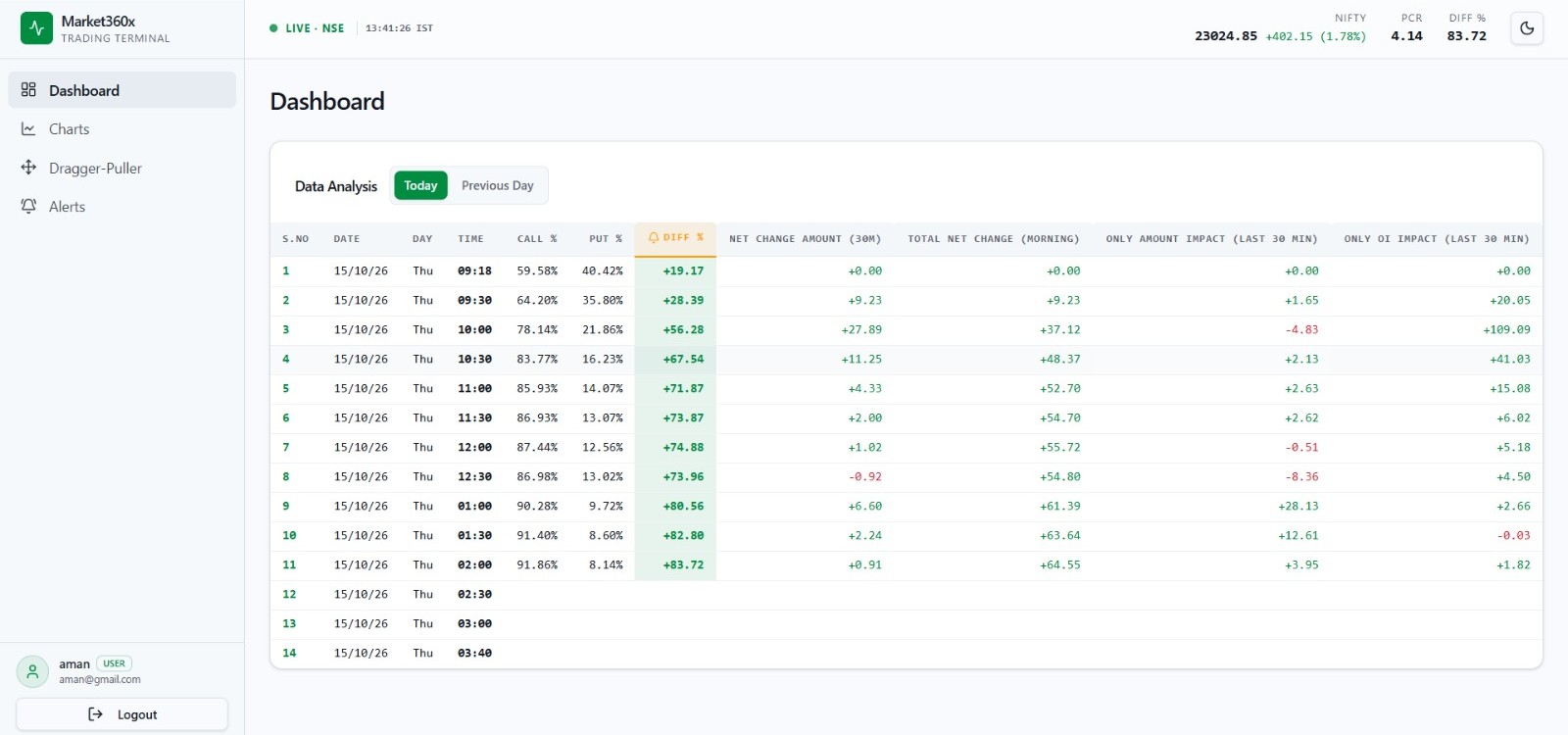The height and width of the screenshot is (735, 1568).
Task: Toggle dark mode with the moon icon
Action: tap(1527, 28)
